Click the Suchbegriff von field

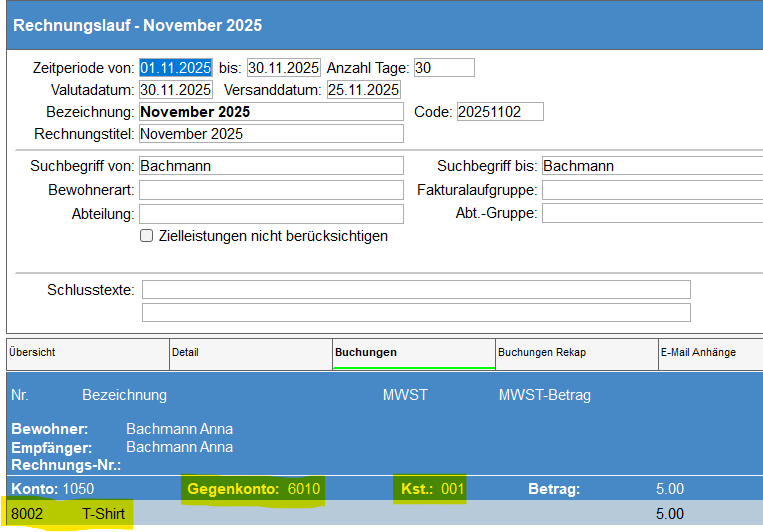(x=271, y=166)
